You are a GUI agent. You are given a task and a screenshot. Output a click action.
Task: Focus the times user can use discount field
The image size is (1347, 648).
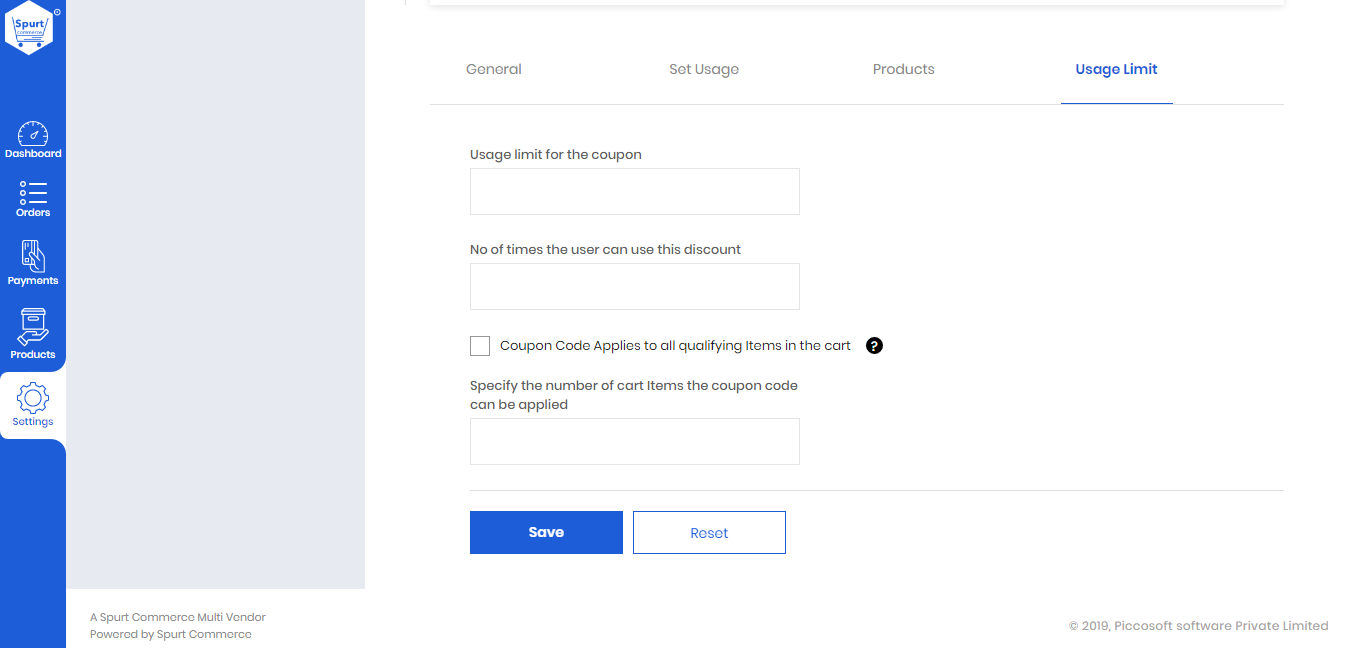[x=635, y=286]
